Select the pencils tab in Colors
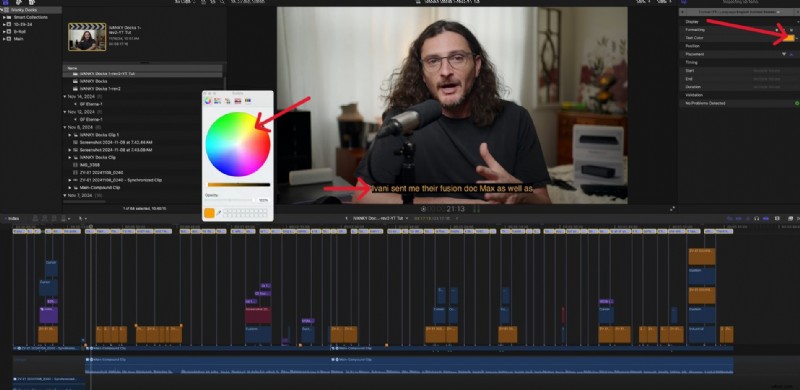 [247, 101]
